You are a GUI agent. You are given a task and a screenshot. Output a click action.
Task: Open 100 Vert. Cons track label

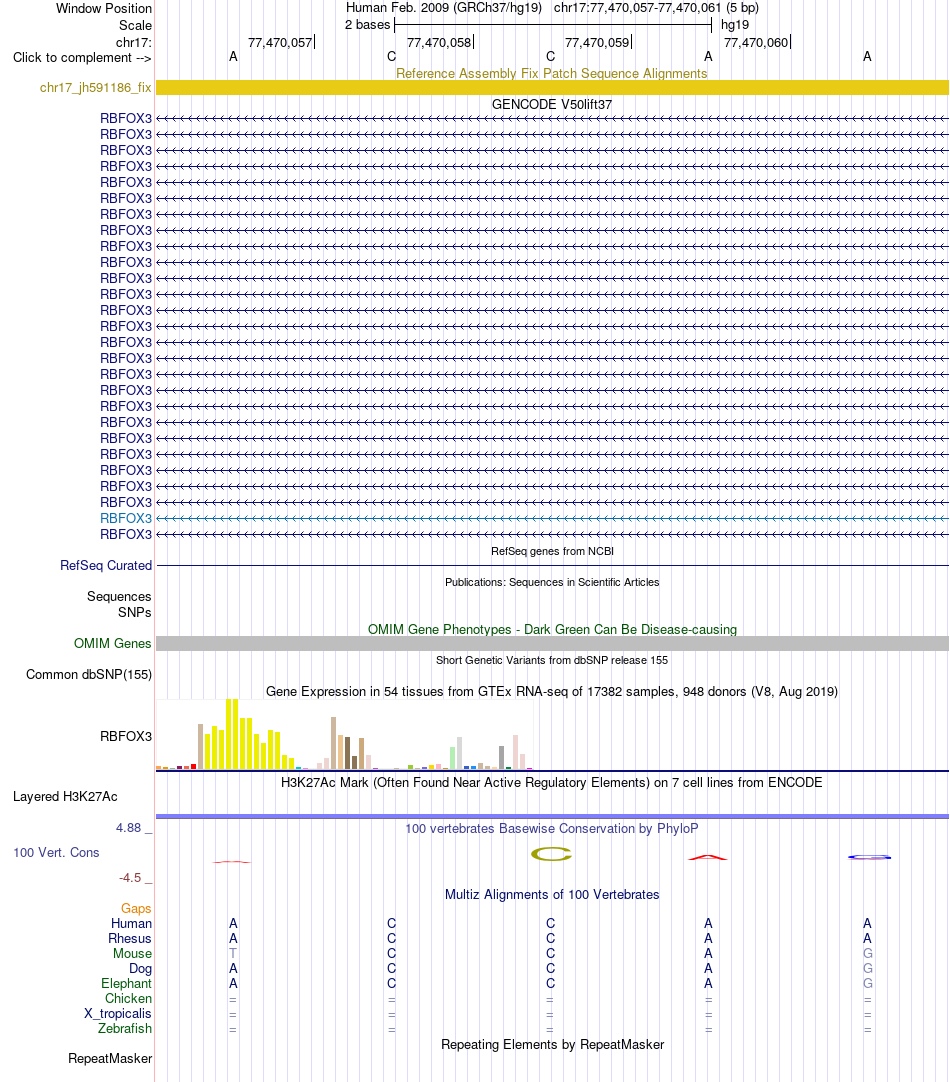pos(56,852)
